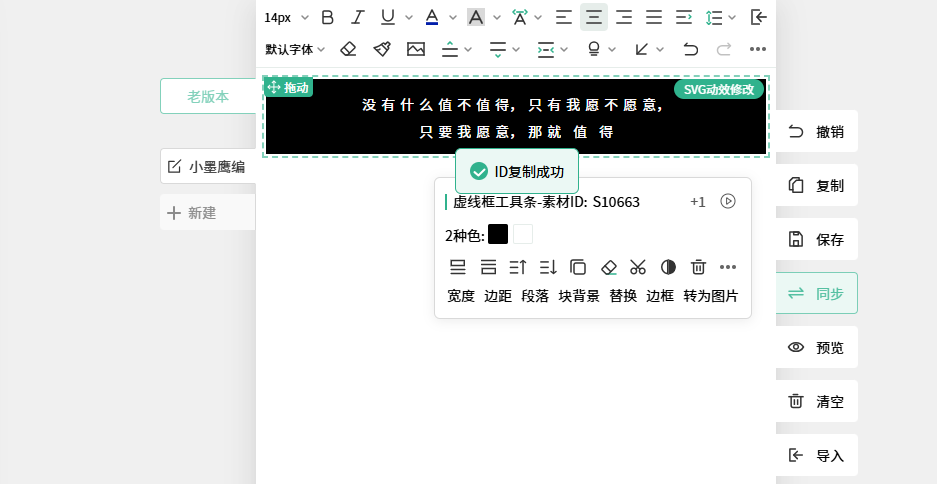The image size is (937, 484).
Task: Open font color dropdown arrow
Action: pos(452,17)
